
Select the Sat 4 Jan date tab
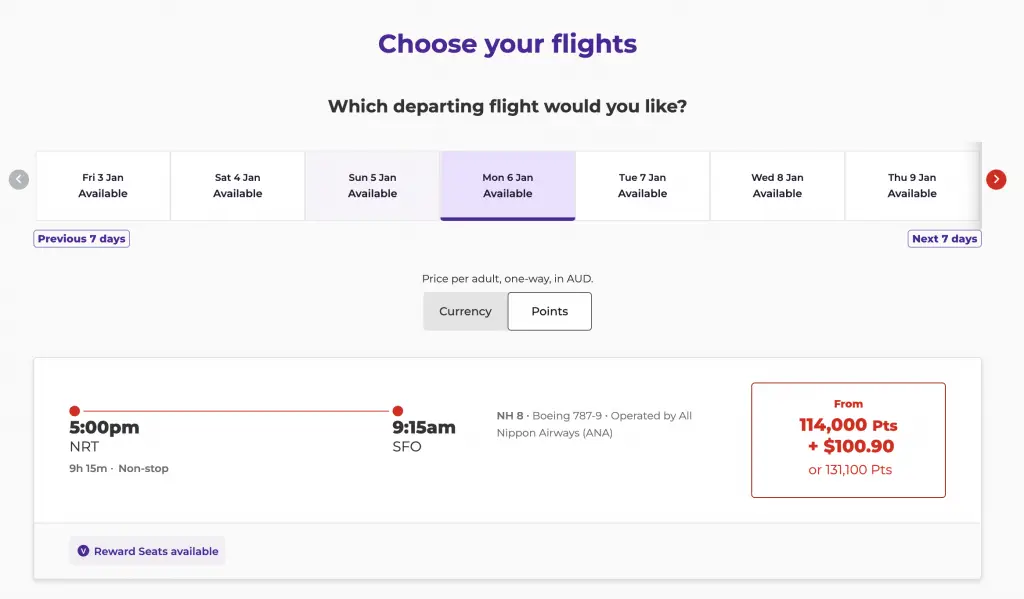(x=237, y=186)
